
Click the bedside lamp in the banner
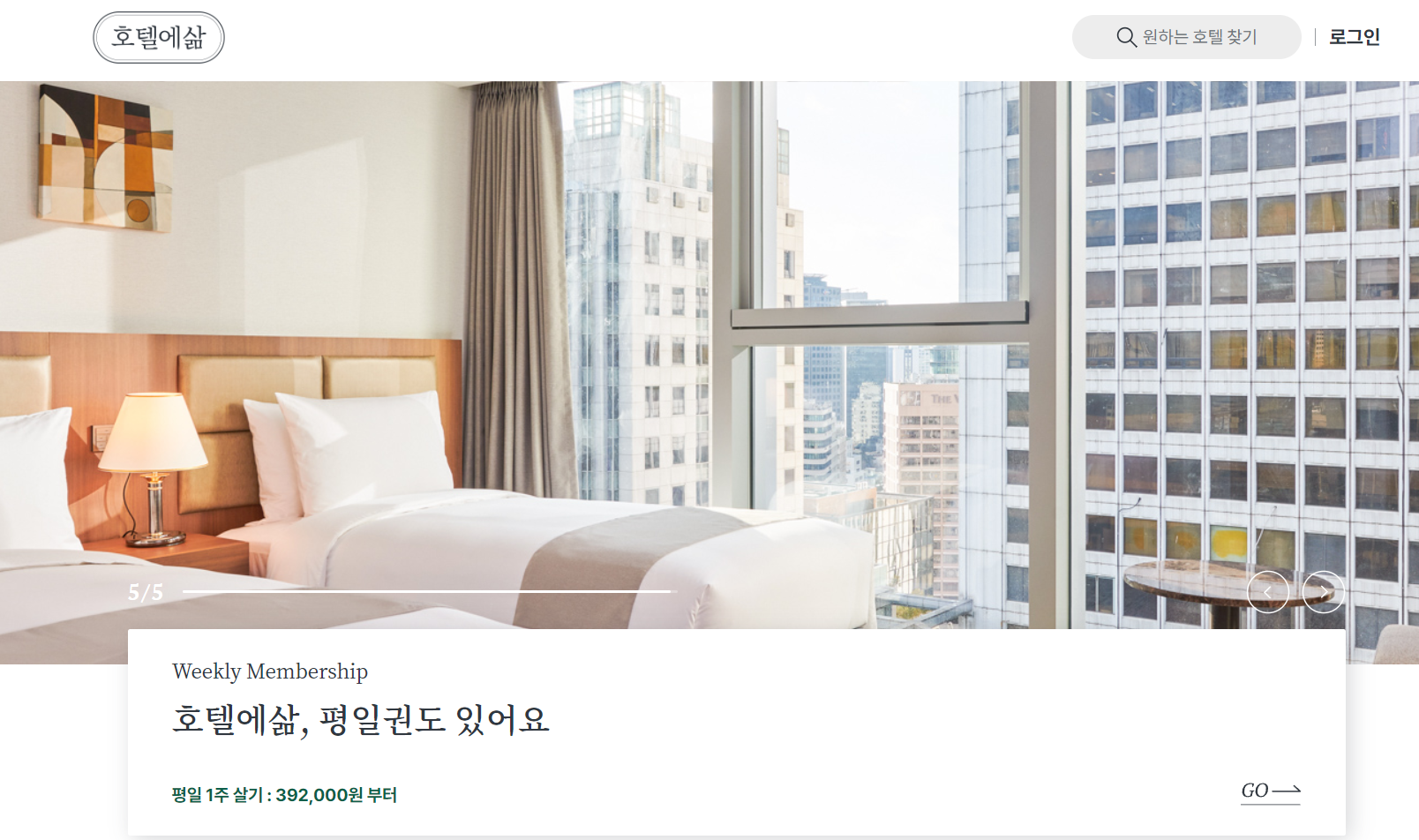(154, 468)
